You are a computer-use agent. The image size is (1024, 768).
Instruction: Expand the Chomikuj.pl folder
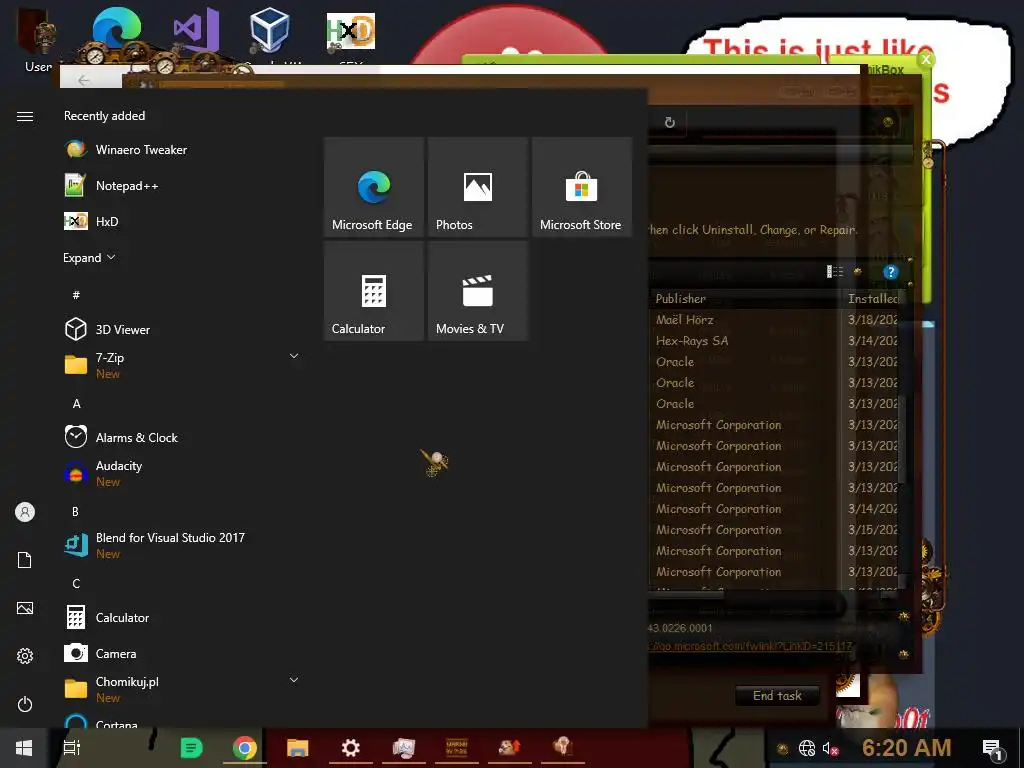294,680
